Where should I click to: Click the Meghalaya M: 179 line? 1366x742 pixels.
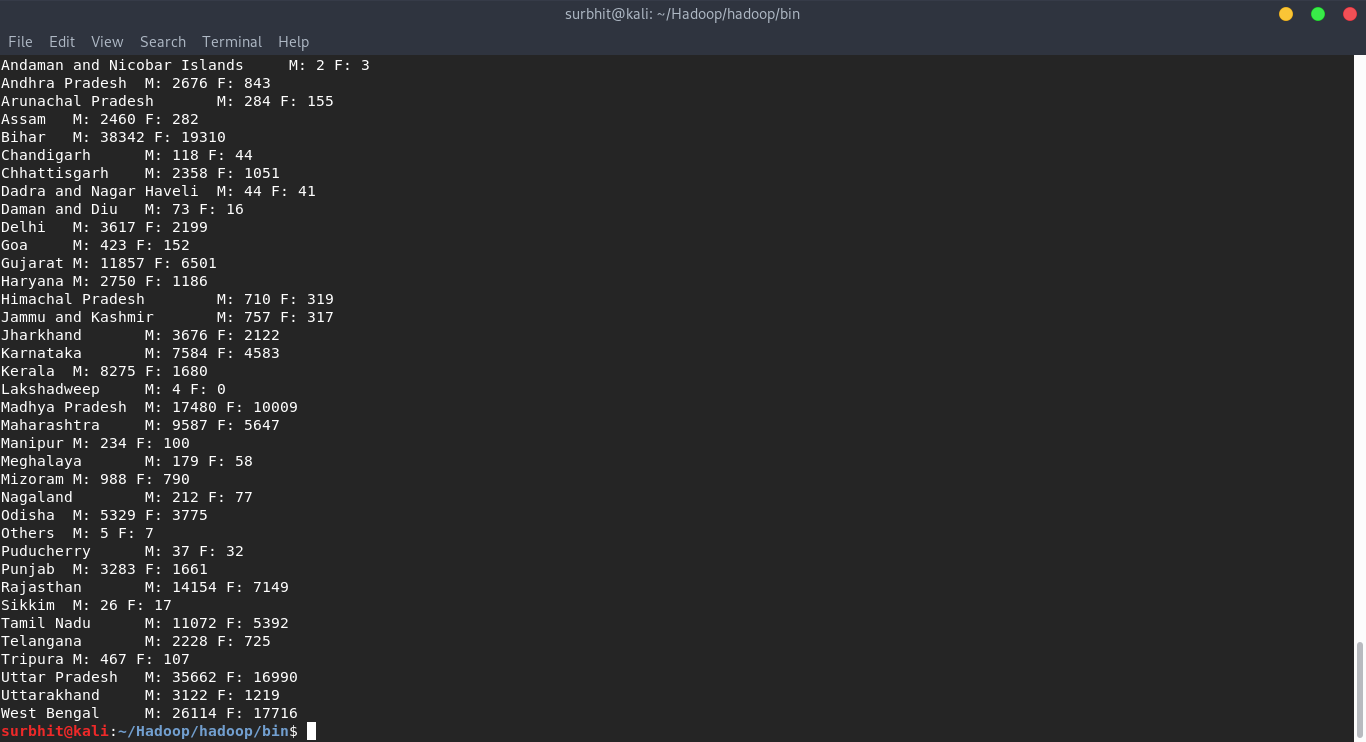(x=127, y=461)
